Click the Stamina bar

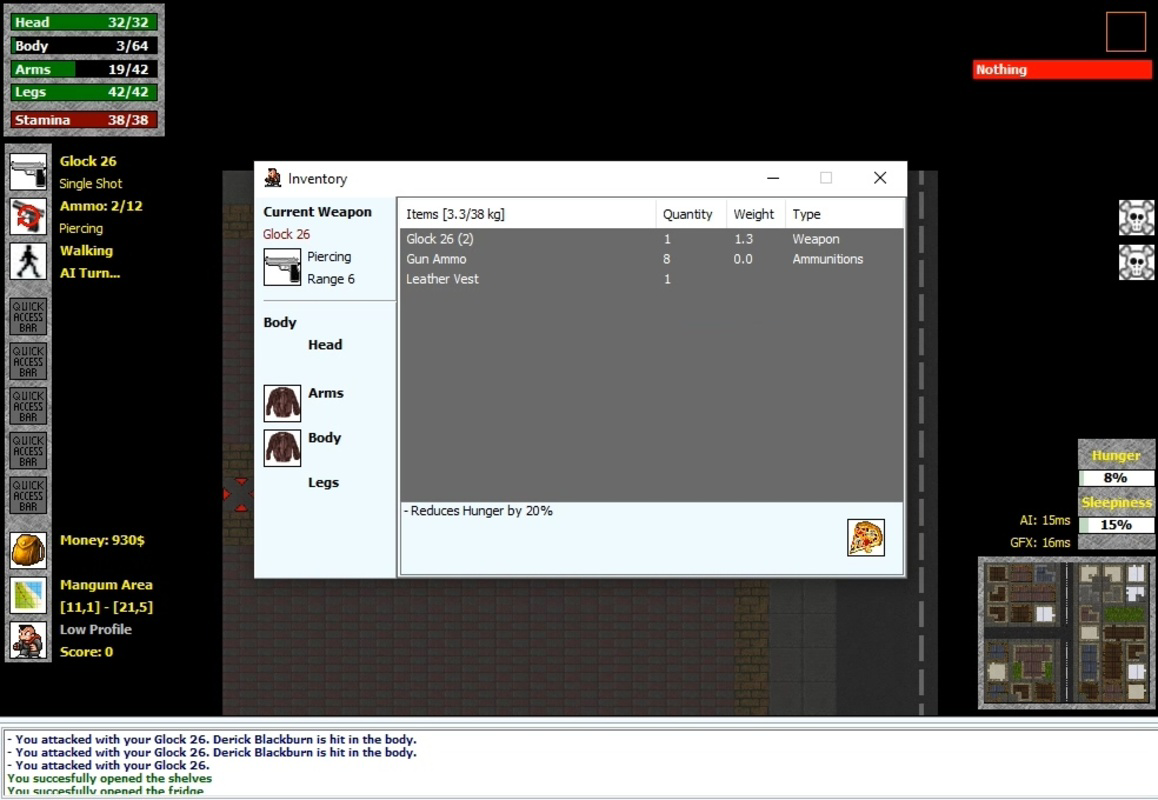[x=83, y=120]
